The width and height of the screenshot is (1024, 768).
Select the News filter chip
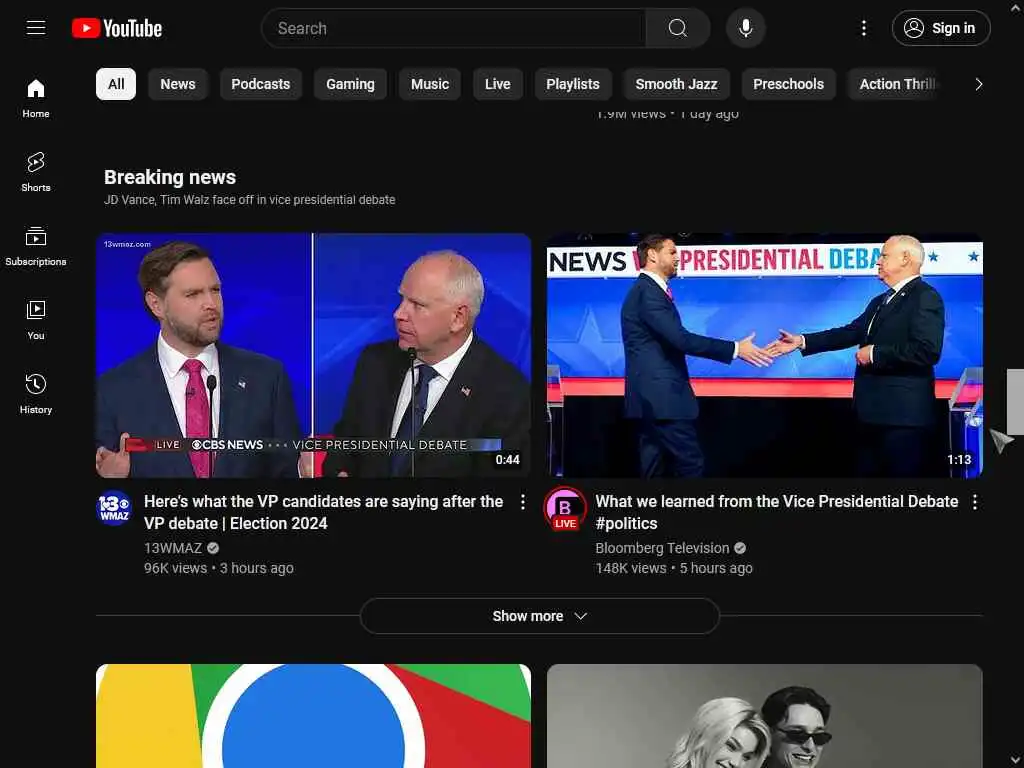point(178,84)
